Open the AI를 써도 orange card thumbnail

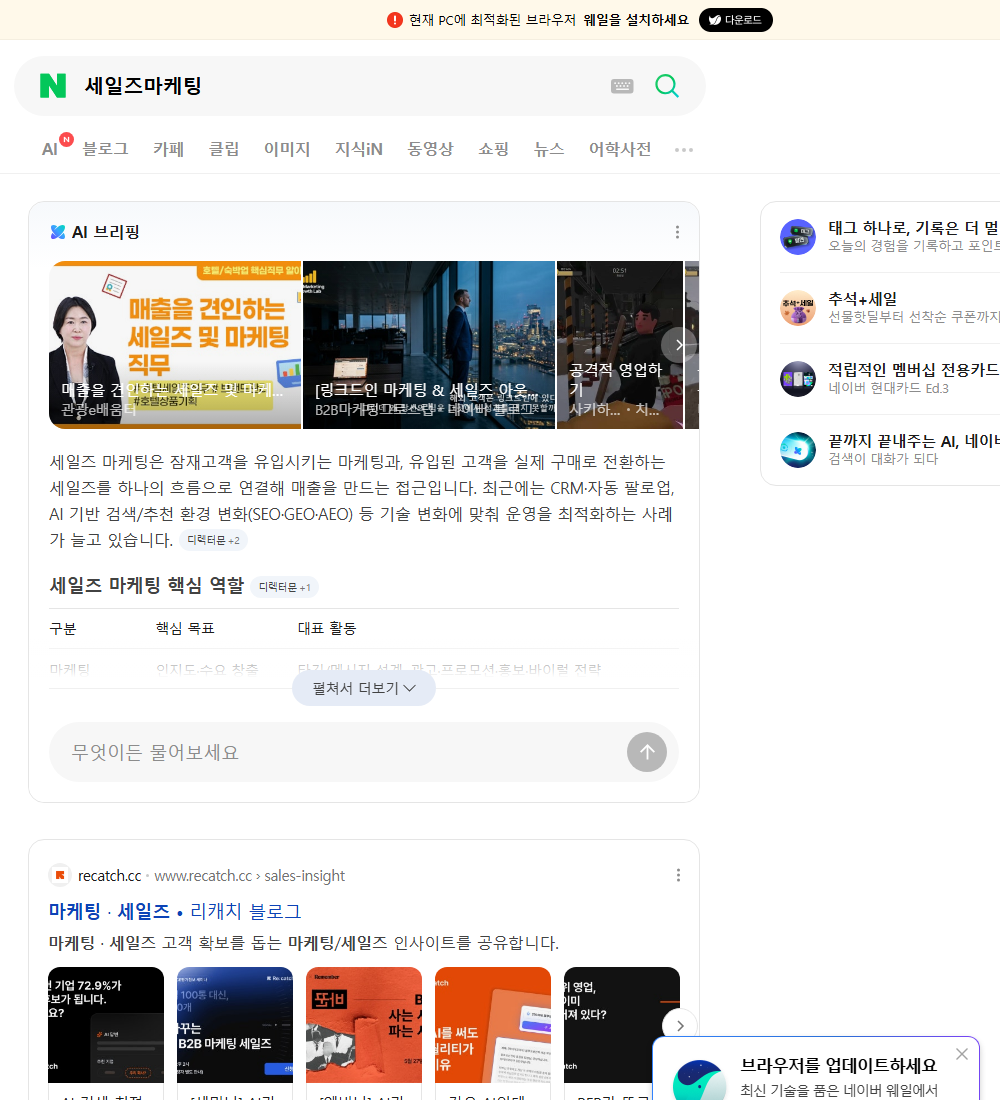(493, 1025)
